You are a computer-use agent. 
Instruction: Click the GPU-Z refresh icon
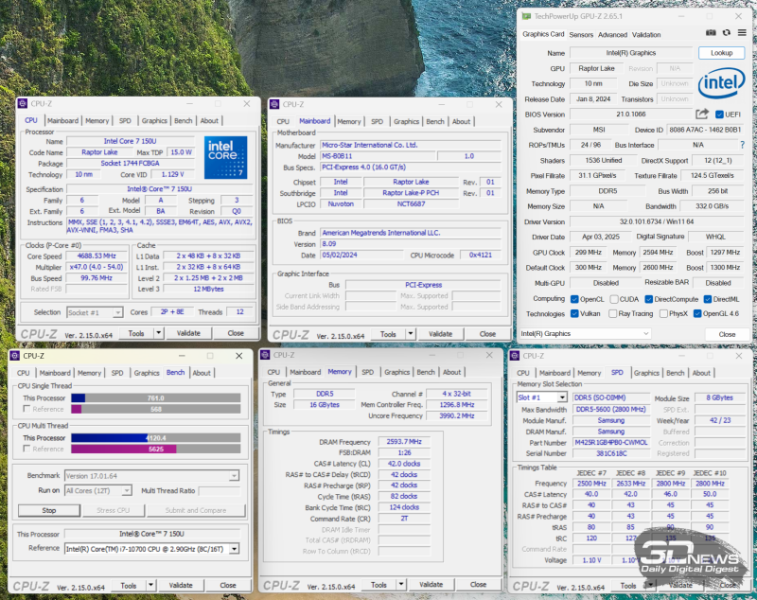[726, 34]
